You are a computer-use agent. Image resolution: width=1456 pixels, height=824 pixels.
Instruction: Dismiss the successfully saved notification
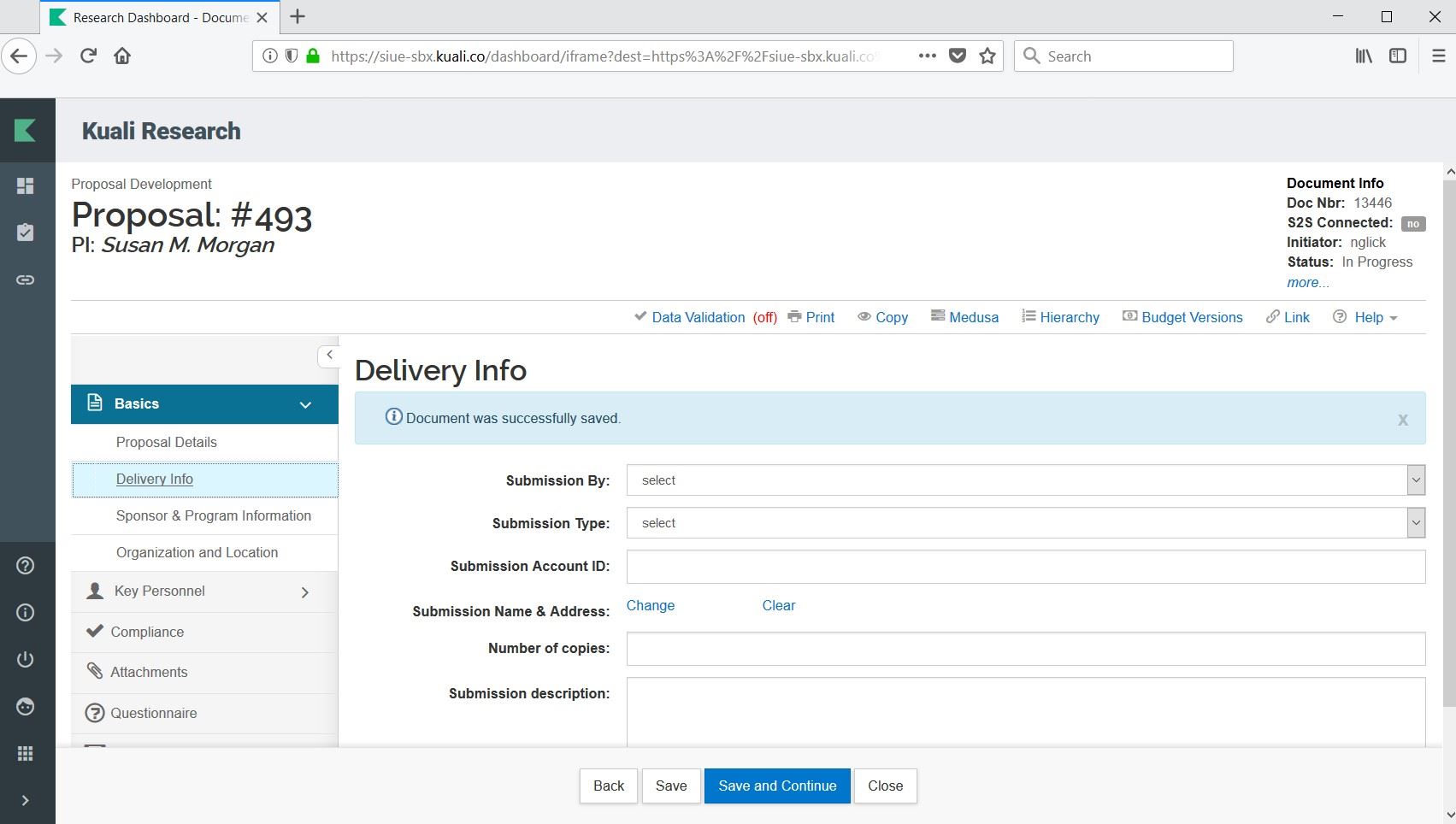tap(1402, 420)
